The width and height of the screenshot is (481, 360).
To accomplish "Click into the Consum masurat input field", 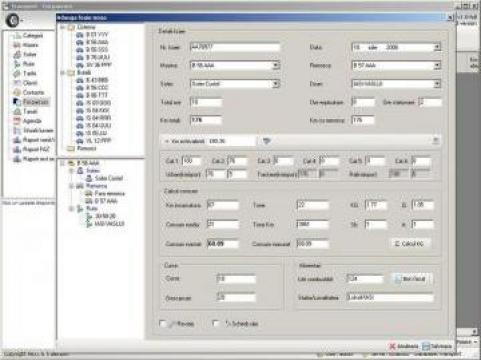I will (313, 244).
